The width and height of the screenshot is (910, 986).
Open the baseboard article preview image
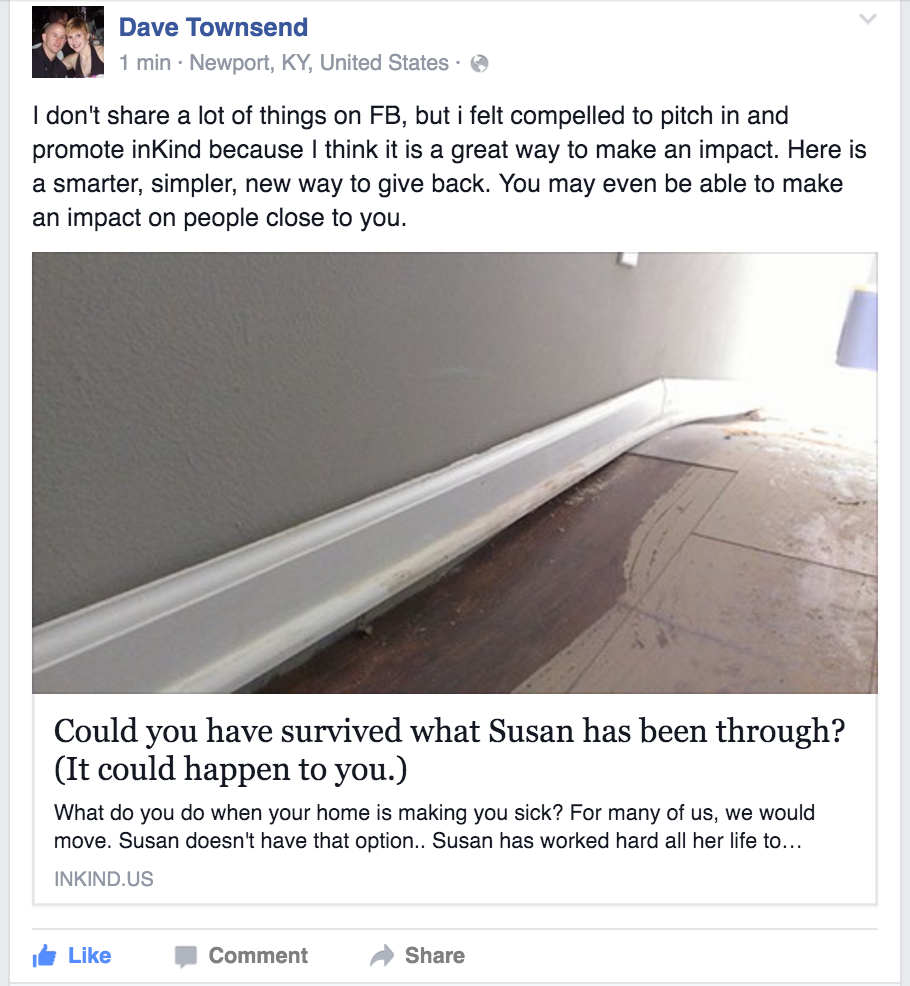(x=455, y=473)
